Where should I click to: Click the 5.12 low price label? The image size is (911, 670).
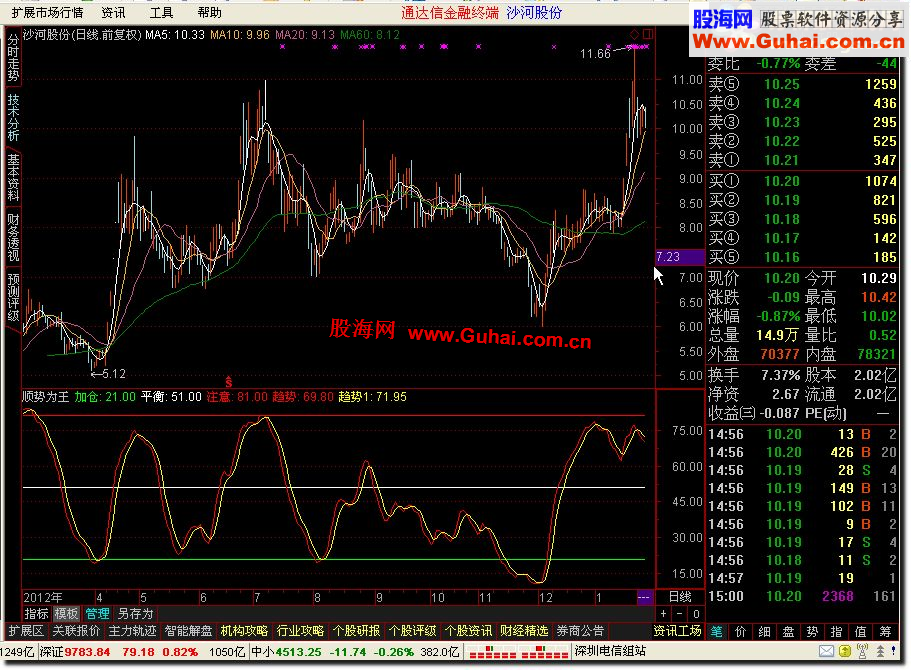pos(114,374)
